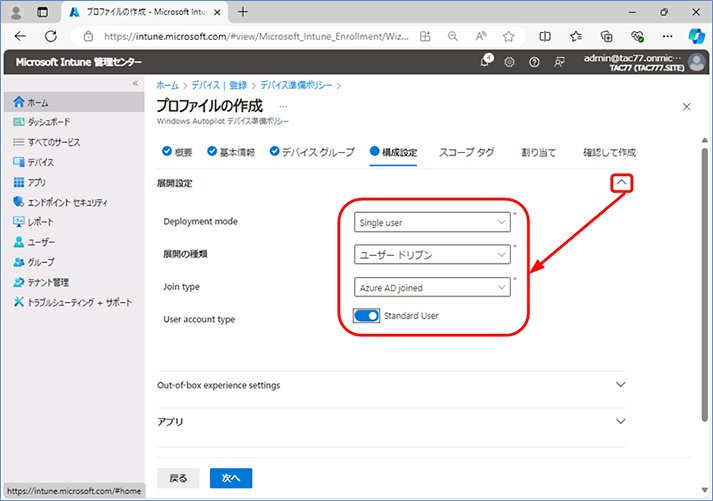The width and height of the screenshot is (713, 501).
Task: Open the notifications bell icon
Action: (486, 62)
